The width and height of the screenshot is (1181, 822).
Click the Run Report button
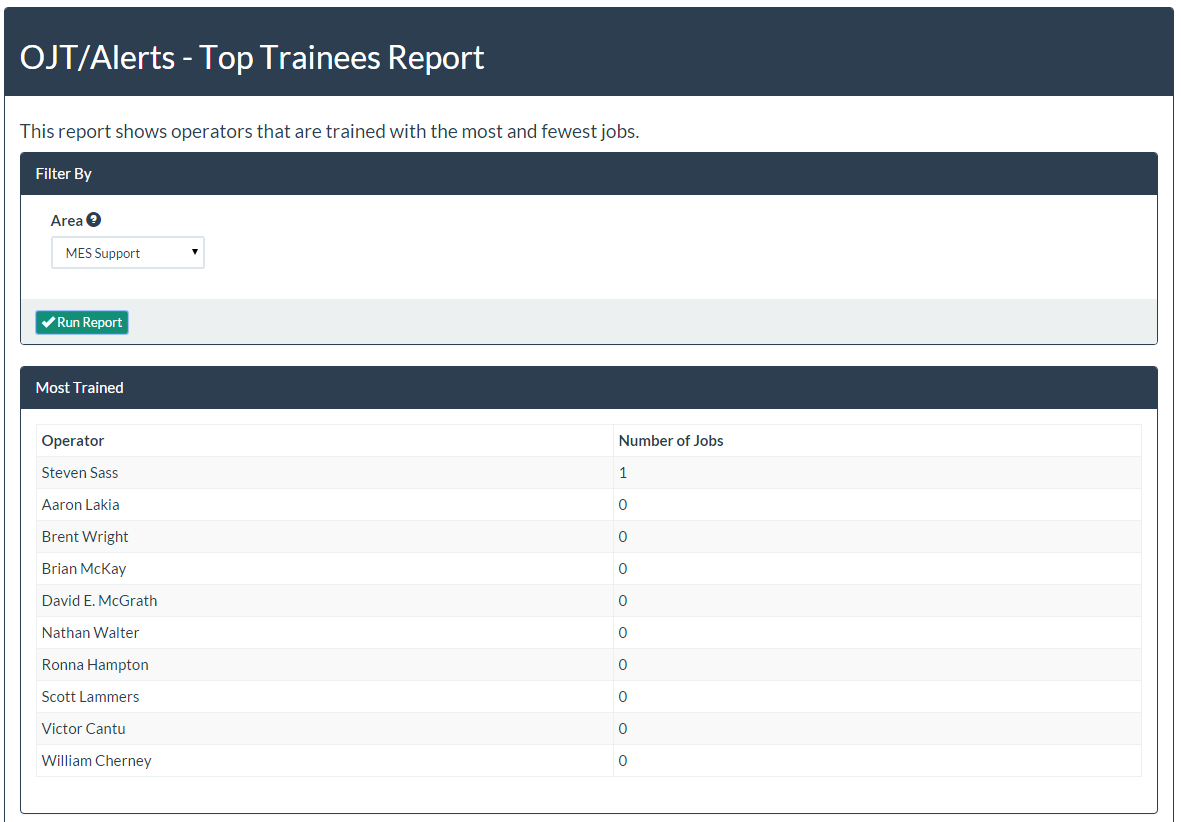click(x=82, y=322)
